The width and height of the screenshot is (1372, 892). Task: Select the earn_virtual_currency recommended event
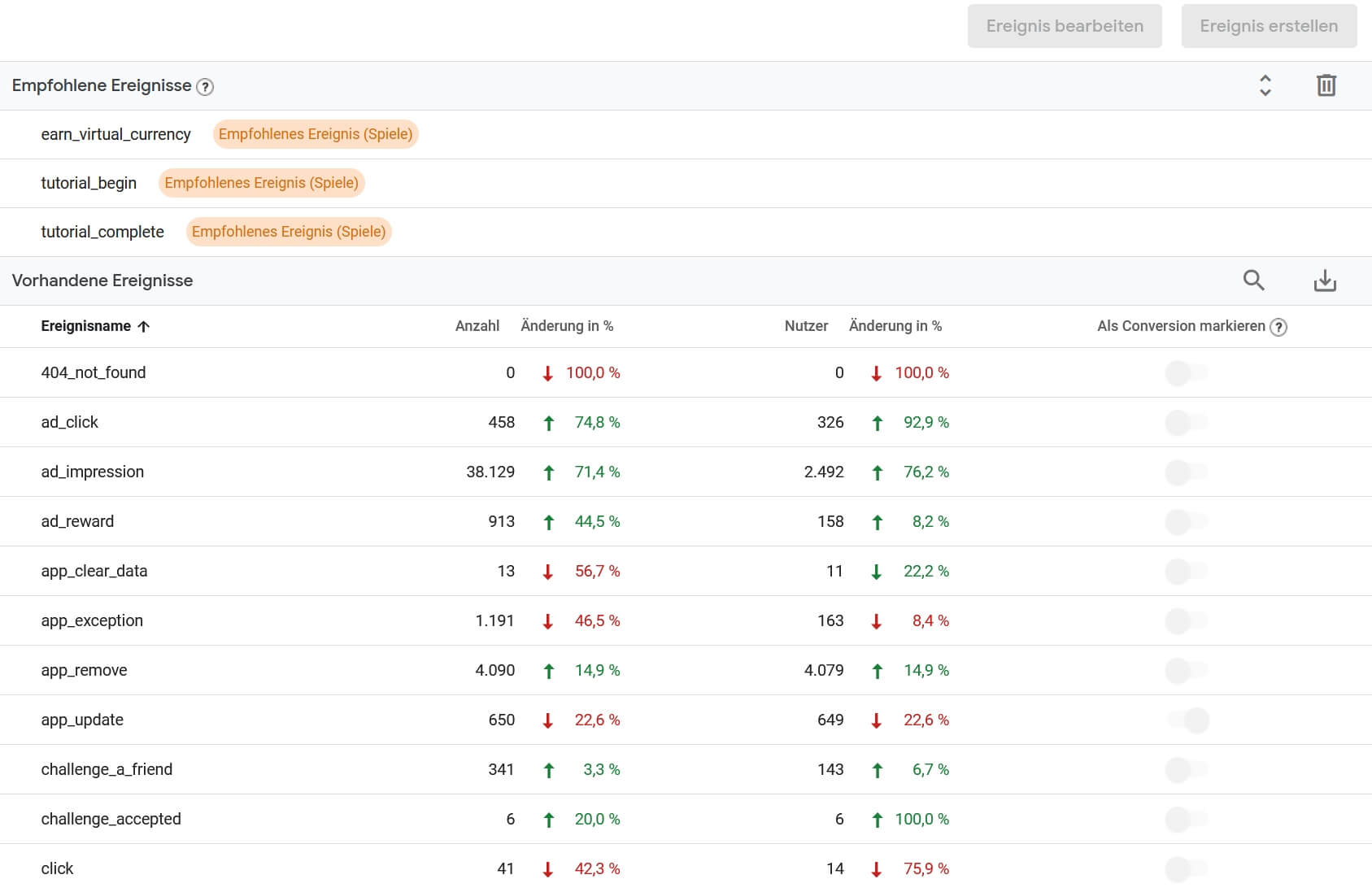tap(115, 134)
